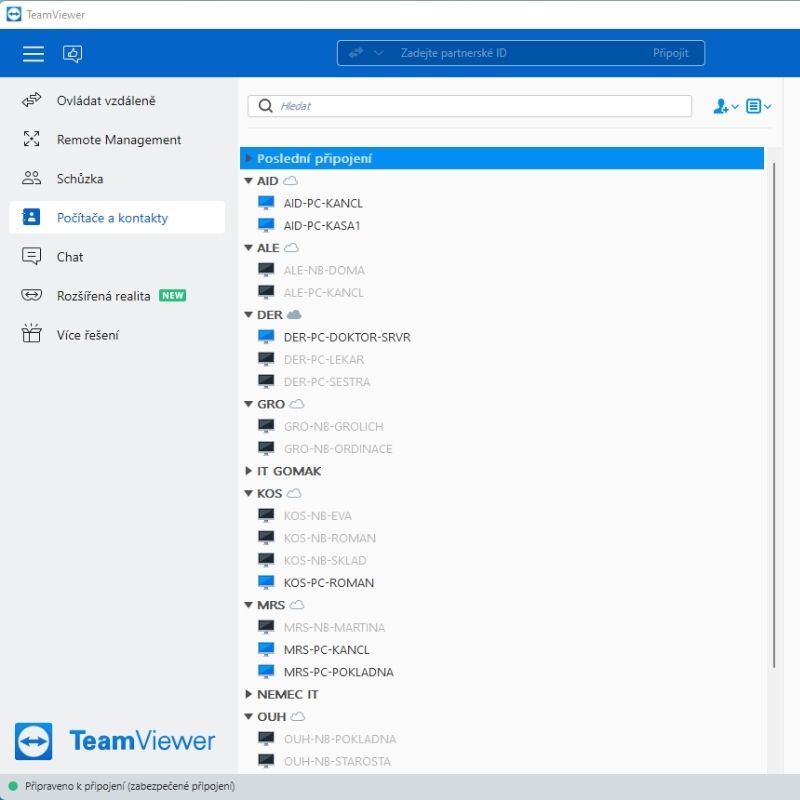Click the Hledat search field

tap(469, 106)
